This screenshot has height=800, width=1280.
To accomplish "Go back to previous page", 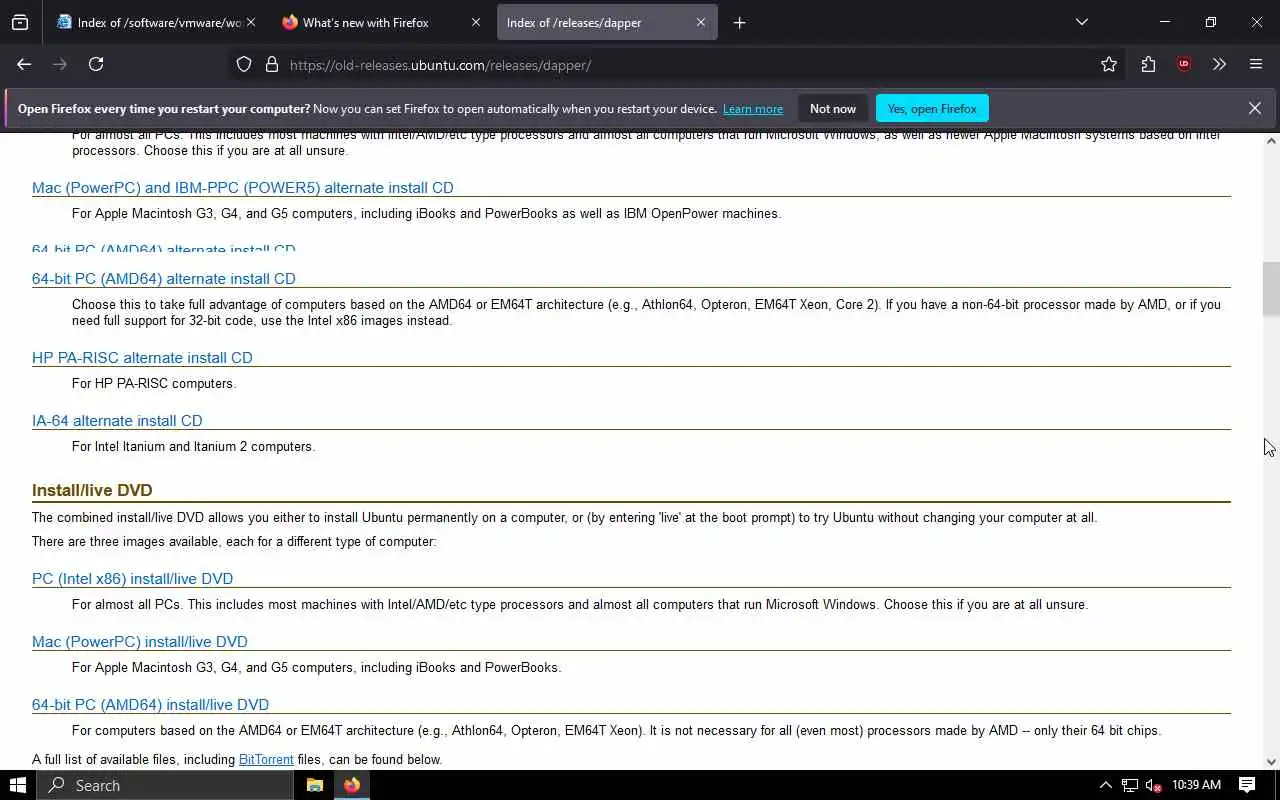I will pos(24,64).
